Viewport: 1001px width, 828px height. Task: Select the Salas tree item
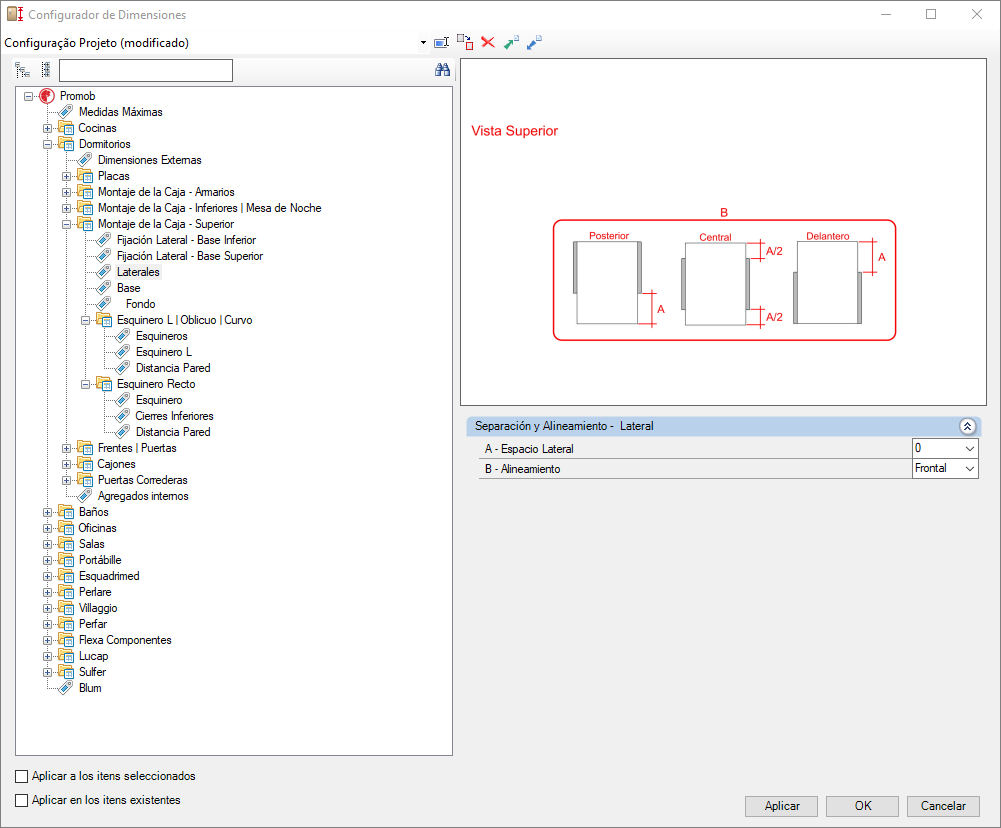(92, 544)
